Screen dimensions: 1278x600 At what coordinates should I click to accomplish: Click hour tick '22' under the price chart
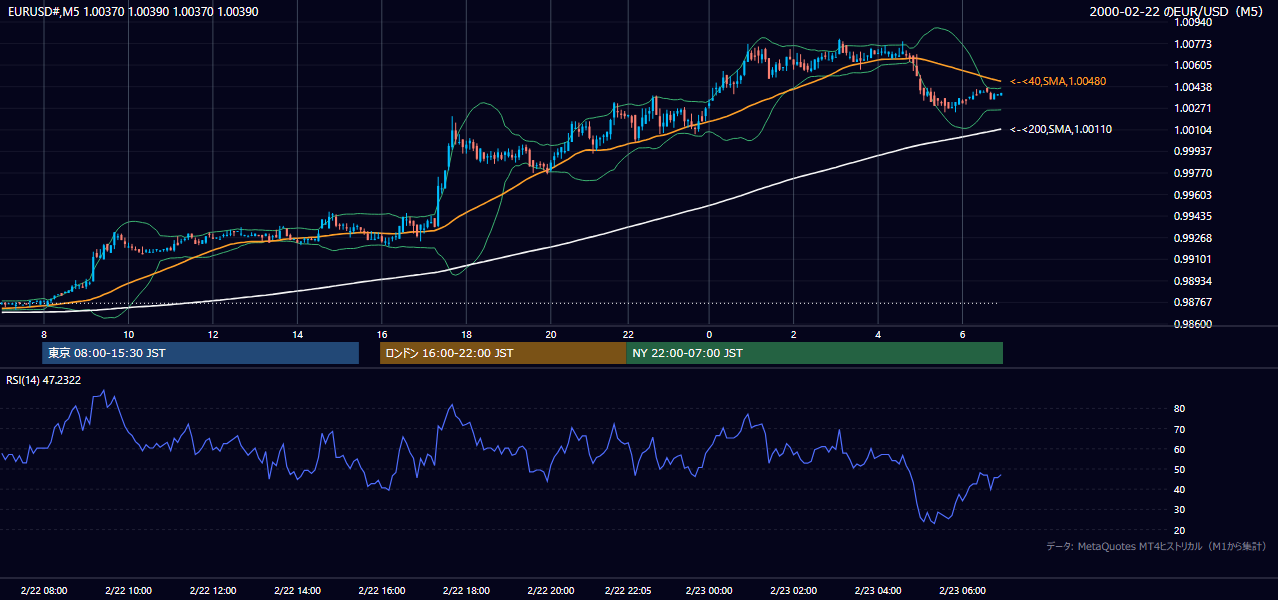[x=628, y=334]
